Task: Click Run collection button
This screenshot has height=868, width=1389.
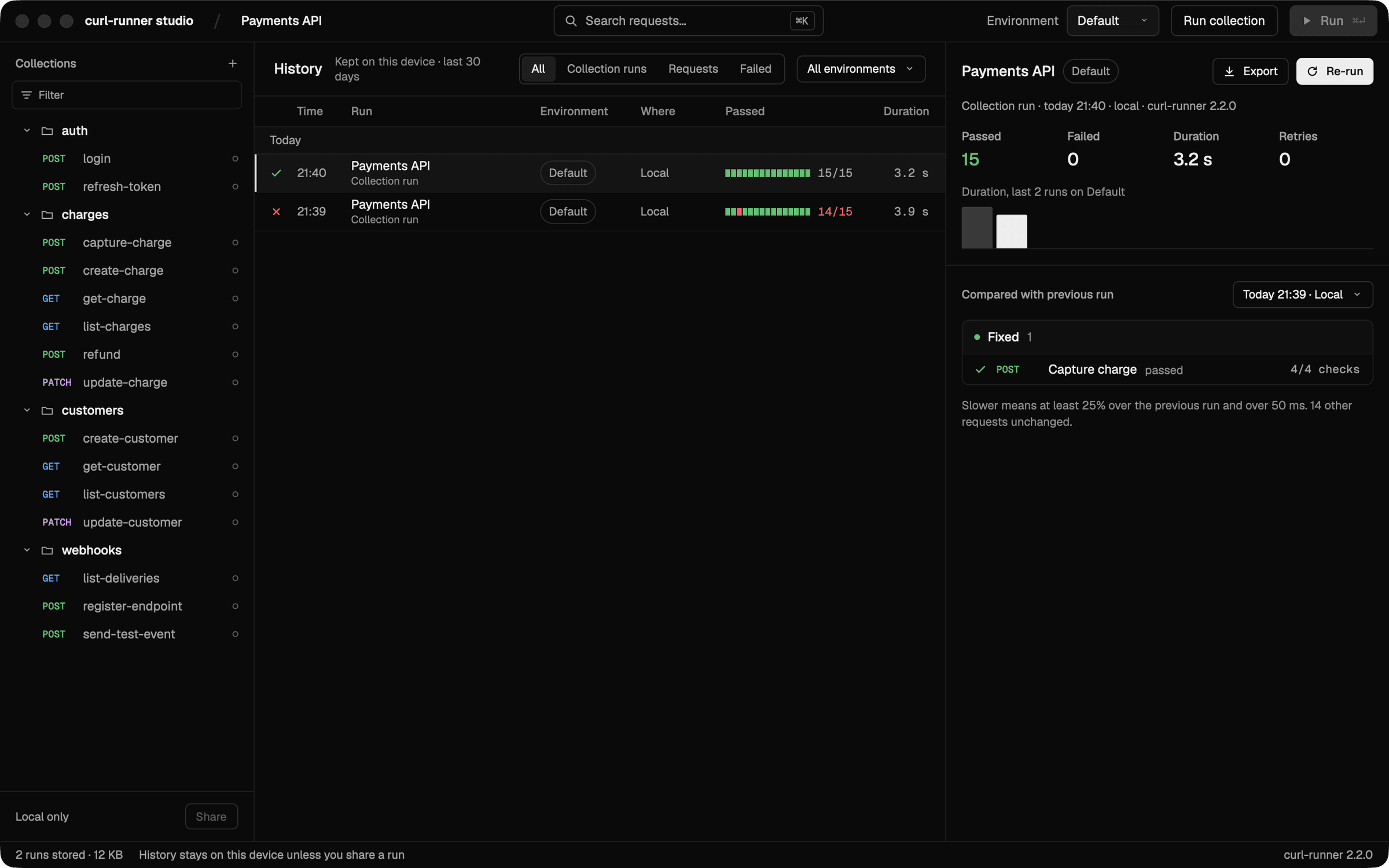Action: [1224, 21]
